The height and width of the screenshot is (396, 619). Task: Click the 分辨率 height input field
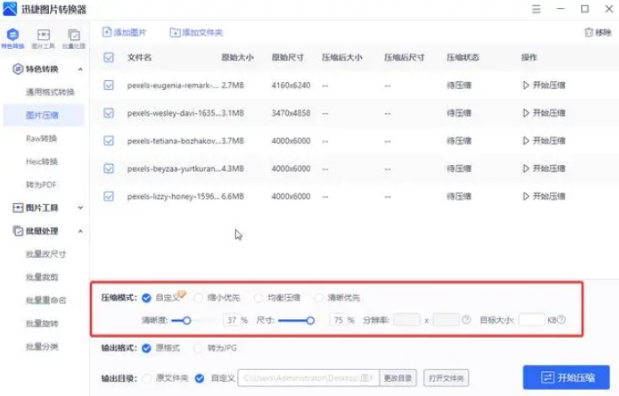446,319
